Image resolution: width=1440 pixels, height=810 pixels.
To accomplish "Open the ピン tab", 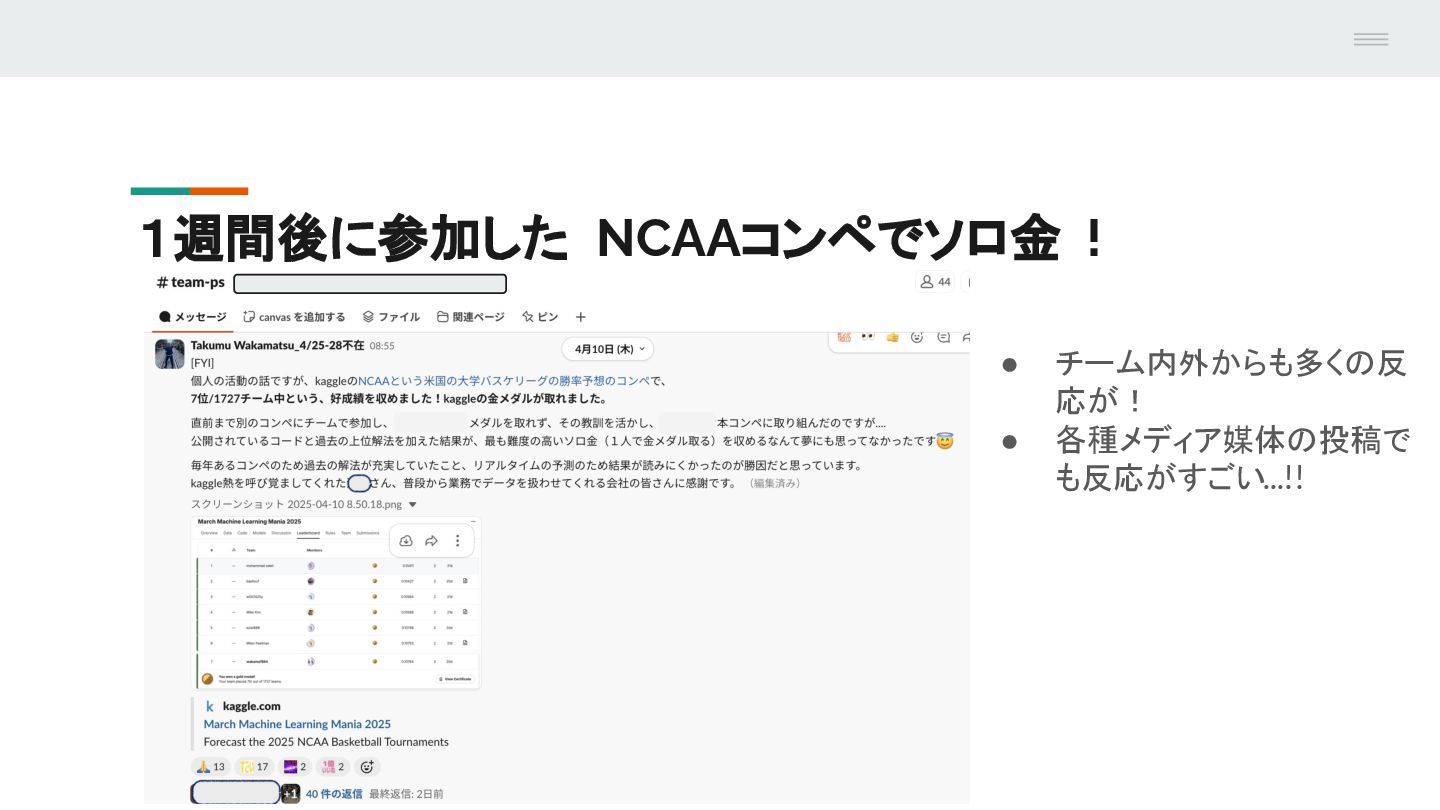I will click(x=540, y=317).
